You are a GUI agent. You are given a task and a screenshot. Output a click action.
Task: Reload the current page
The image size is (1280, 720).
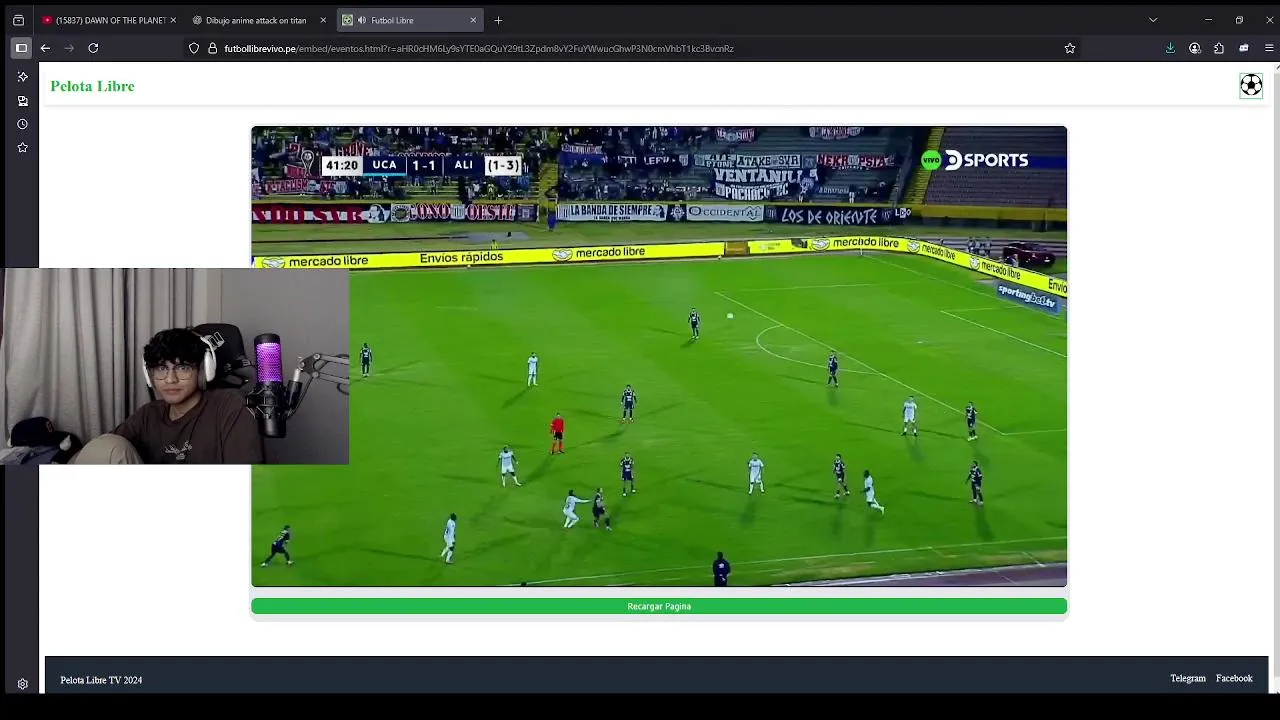tap(93, 48)
